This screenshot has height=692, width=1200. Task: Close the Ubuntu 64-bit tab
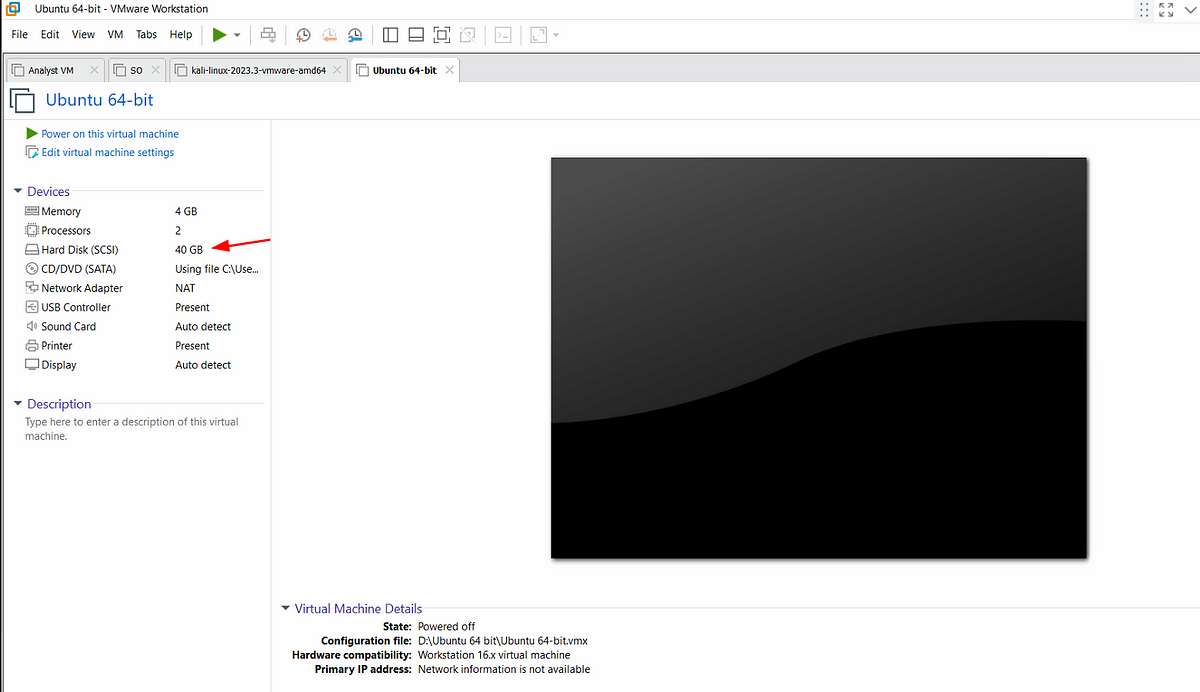point(450,70)
